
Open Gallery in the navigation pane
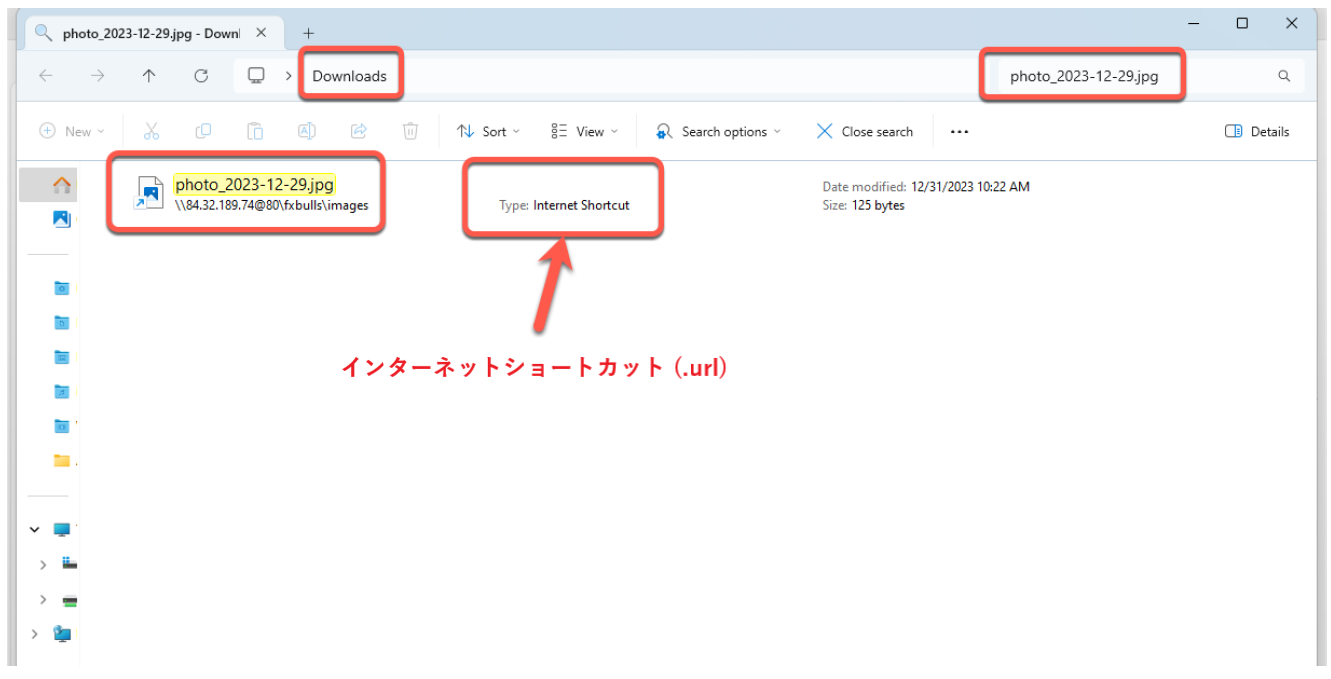tap(62, 219)
